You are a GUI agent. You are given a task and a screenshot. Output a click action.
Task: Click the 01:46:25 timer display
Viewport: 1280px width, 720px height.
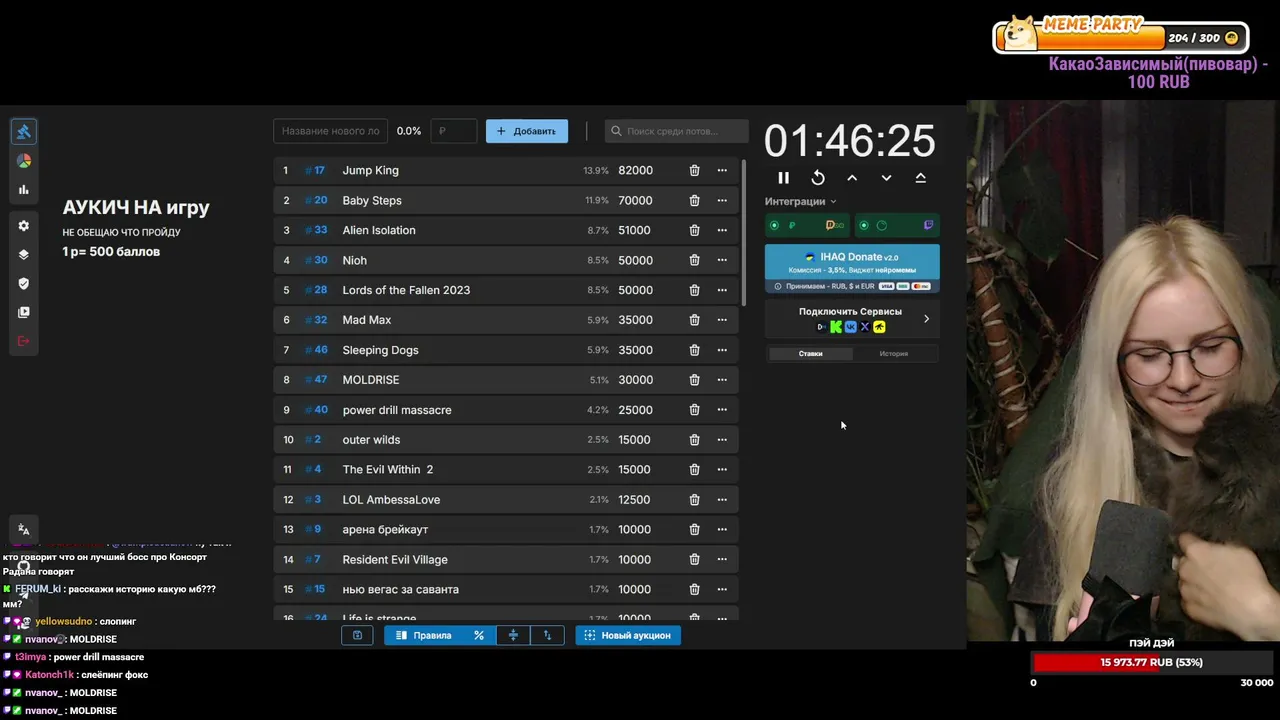tap(850, 141)
